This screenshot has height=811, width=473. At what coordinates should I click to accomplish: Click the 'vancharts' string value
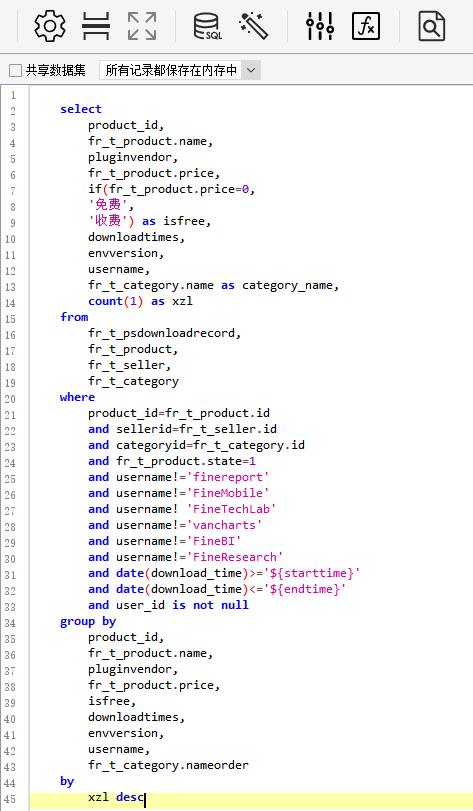click(224, 525)
